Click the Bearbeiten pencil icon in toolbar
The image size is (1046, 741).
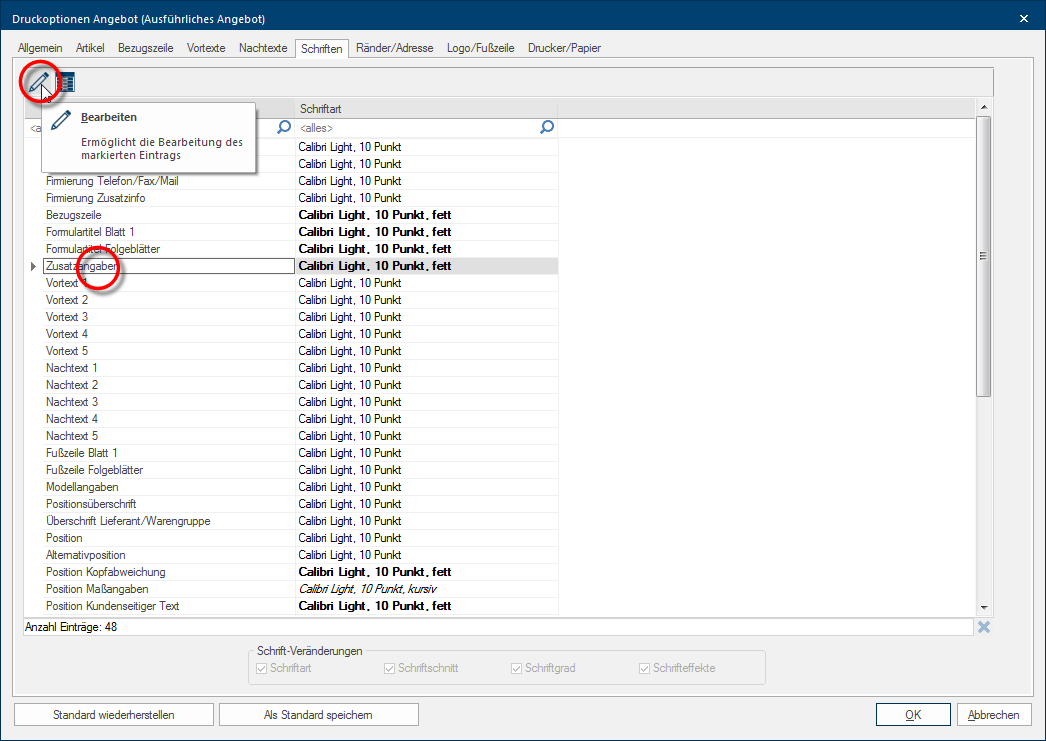click(x=39, y=83)
